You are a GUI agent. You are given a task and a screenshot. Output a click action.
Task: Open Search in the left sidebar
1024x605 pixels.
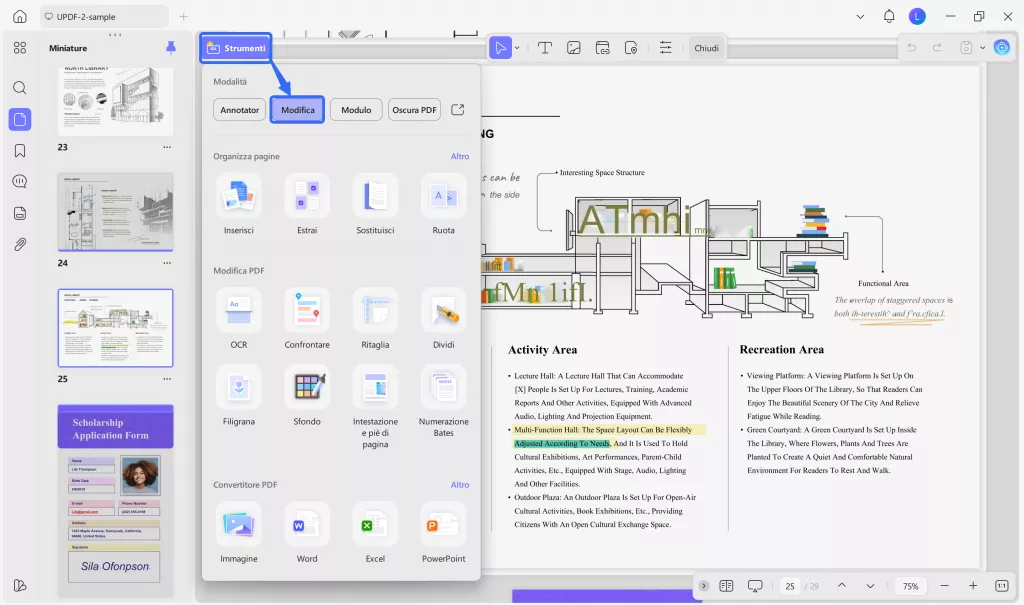coord(20,86)
